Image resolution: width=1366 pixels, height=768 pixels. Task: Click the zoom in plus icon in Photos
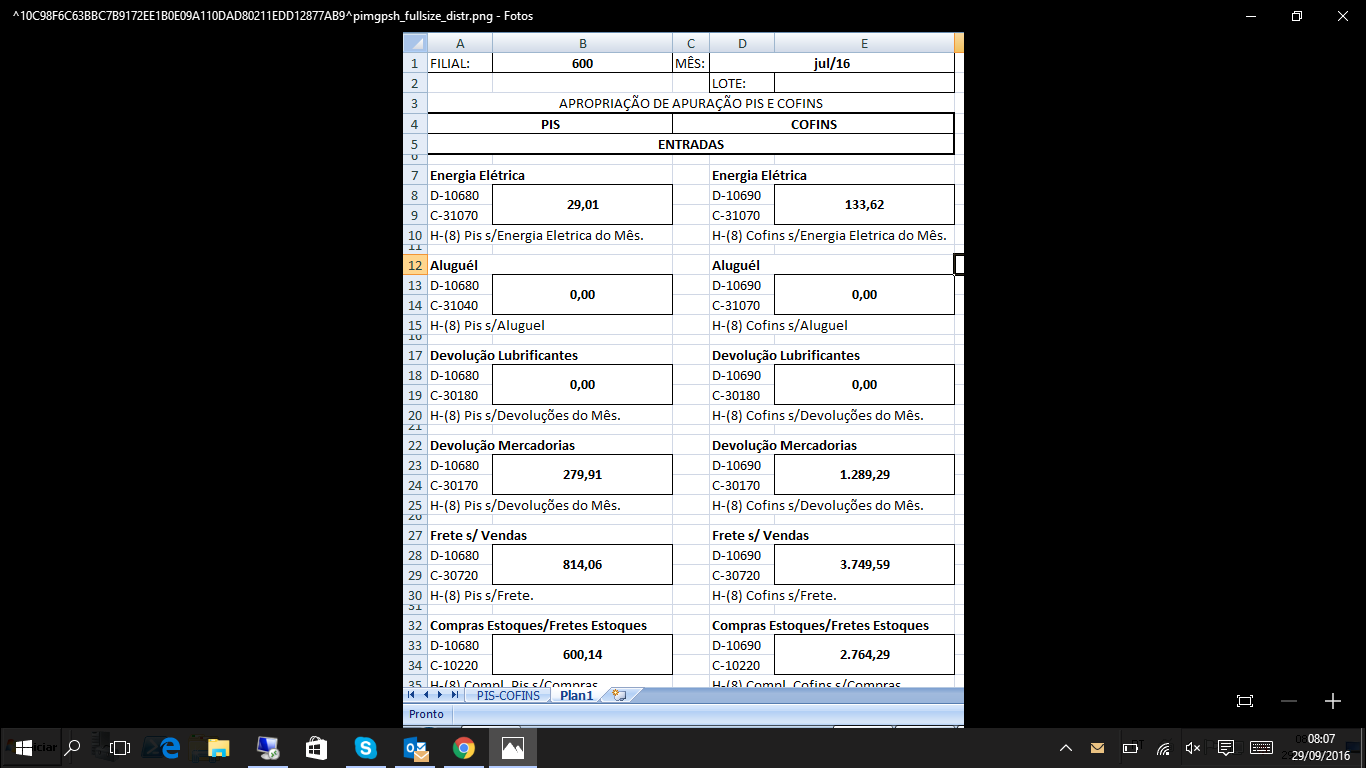point(1332,701)
